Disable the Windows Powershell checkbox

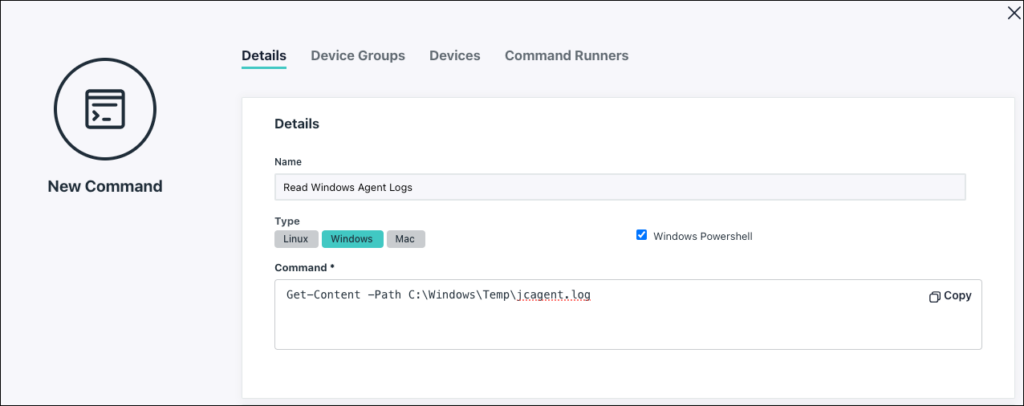coord(642,235)
